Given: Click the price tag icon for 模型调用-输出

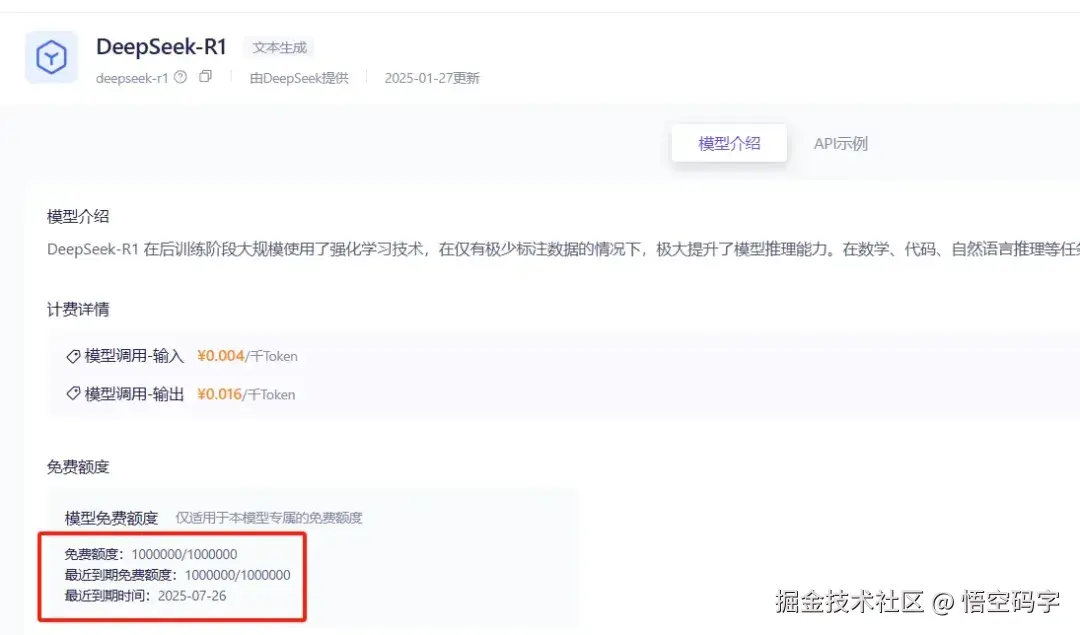Looking at the screenshot, I should pos(73,394).
